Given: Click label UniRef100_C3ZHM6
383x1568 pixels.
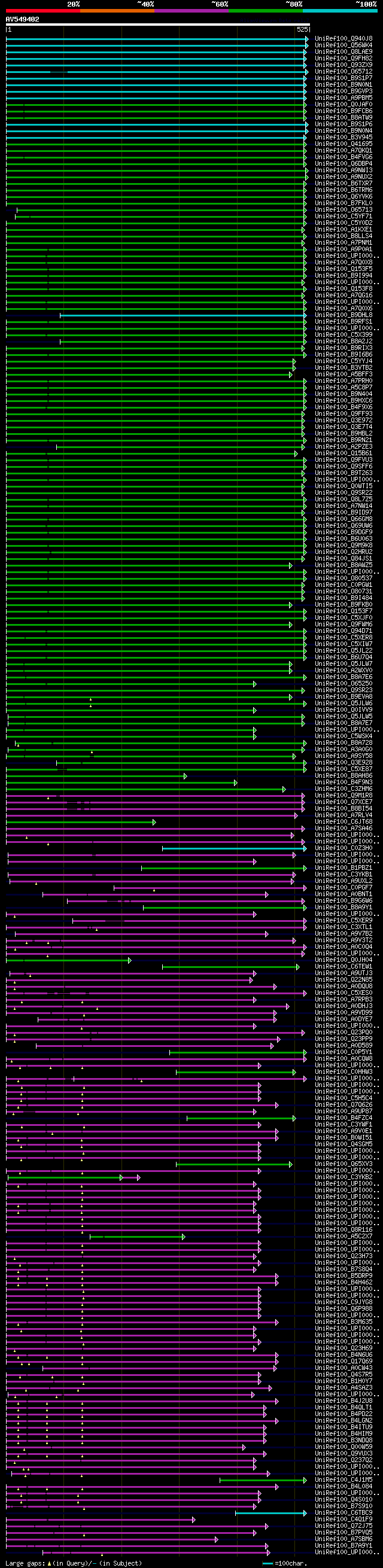Looking at the screenshot, I should [344, 789].
